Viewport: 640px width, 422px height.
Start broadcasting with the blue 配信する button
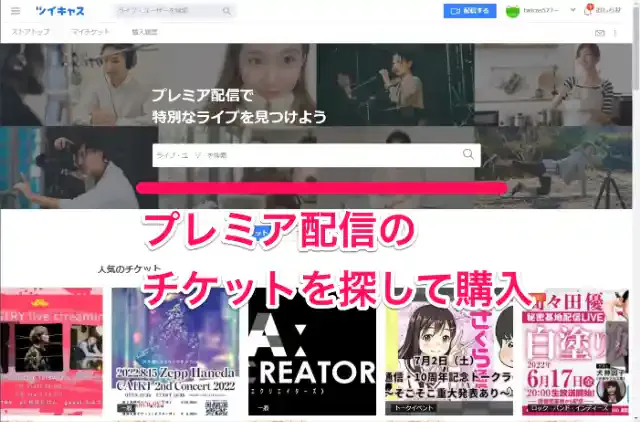point(470,11)
